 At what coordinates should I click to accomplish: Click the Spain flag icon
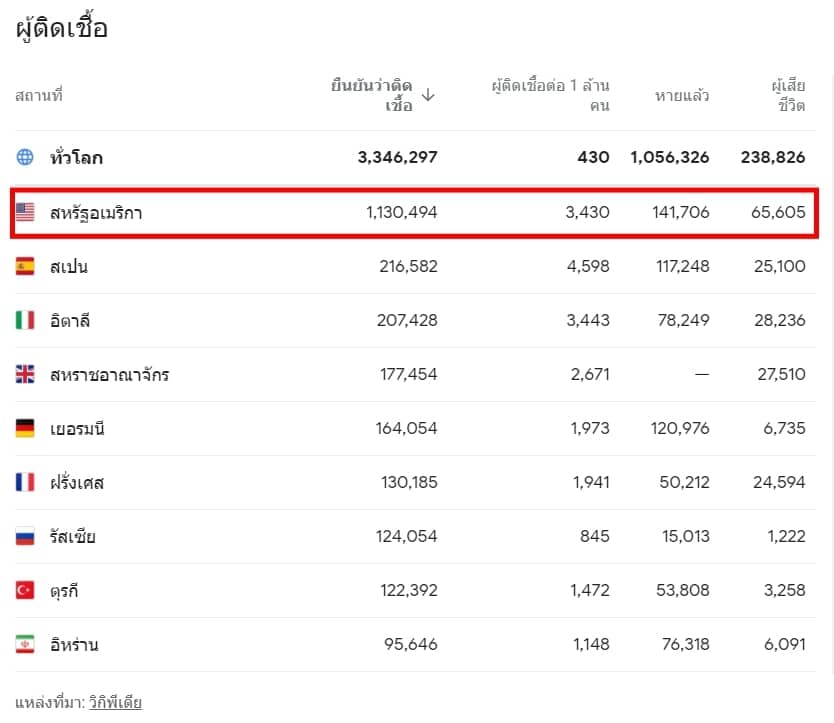coord(25,266)
